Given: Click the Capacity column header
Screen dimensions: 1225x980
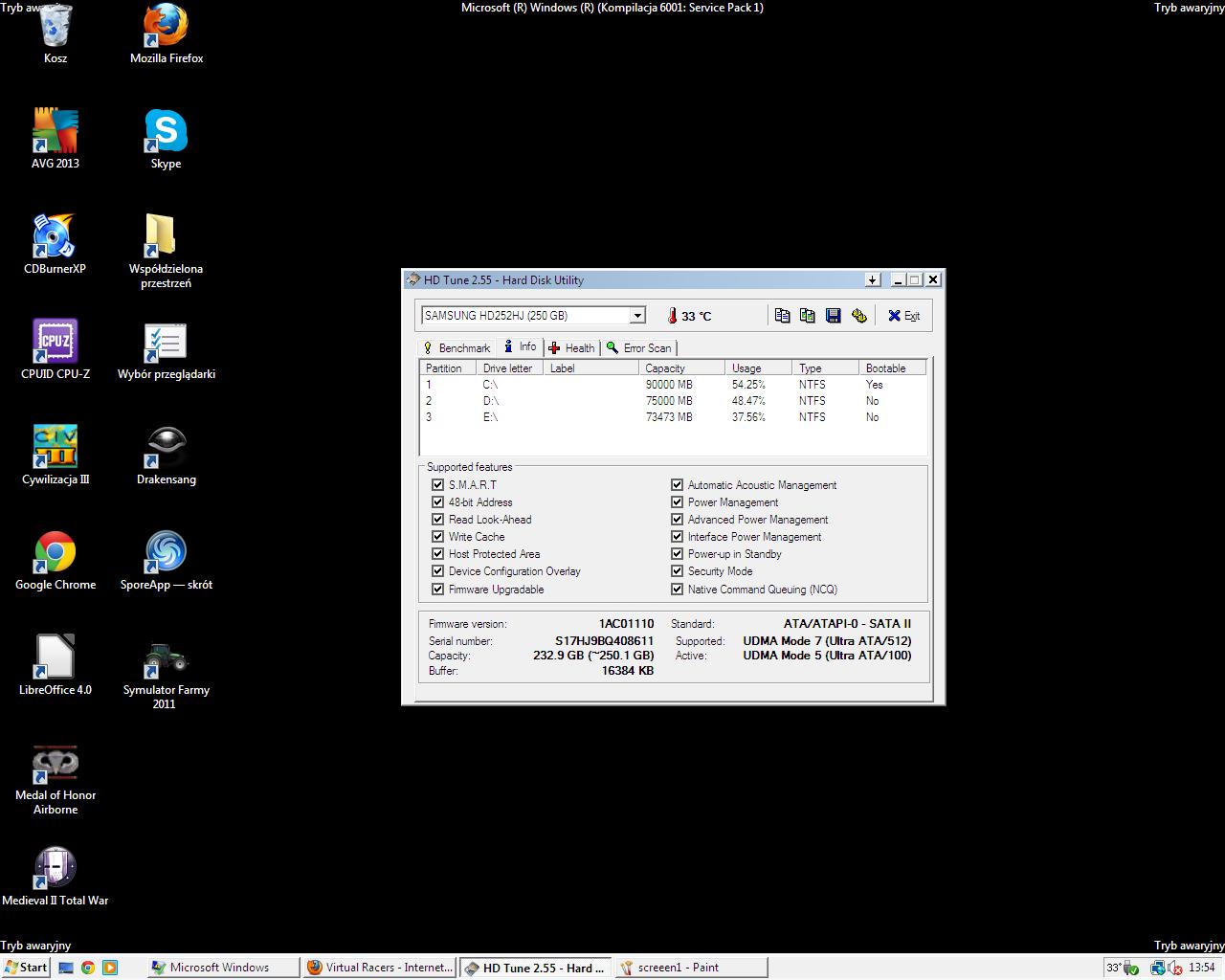Looking at the screenshot, I should (x=681, y=368).
